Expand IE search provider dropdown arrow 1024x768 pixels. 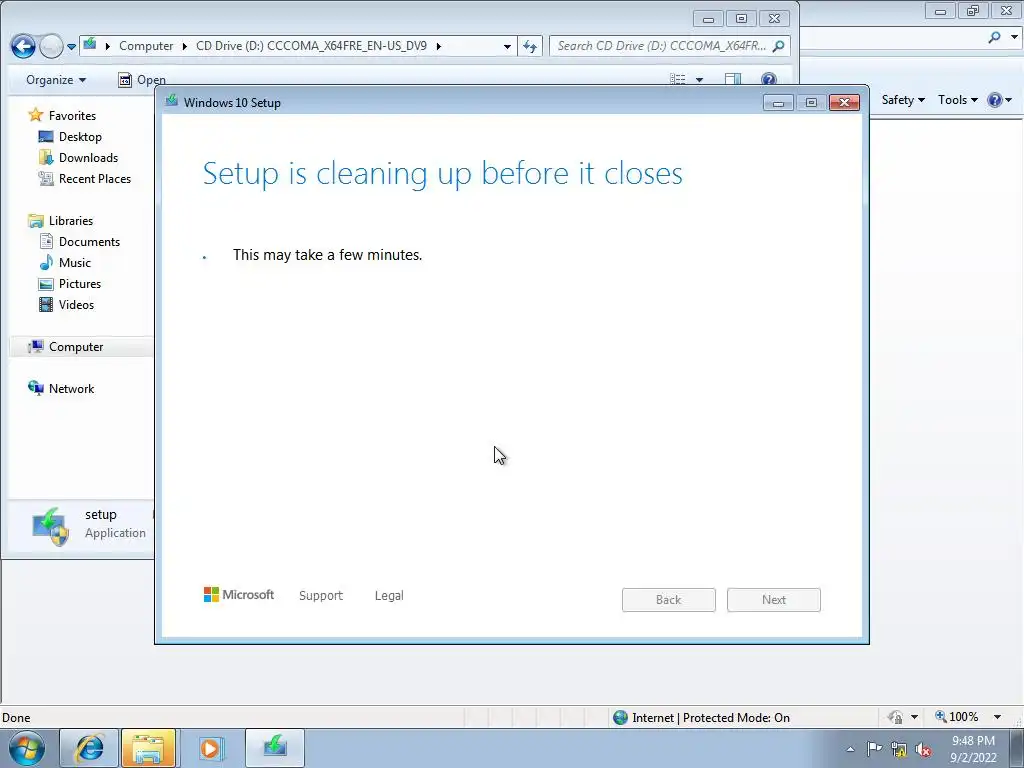[1014, 37]
